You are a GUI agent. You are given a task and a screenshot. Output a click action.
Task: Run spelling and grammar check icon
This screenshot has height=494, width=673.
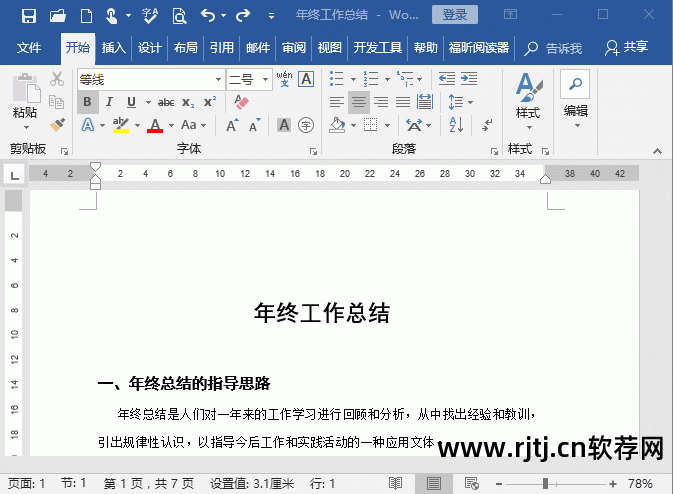150,16
